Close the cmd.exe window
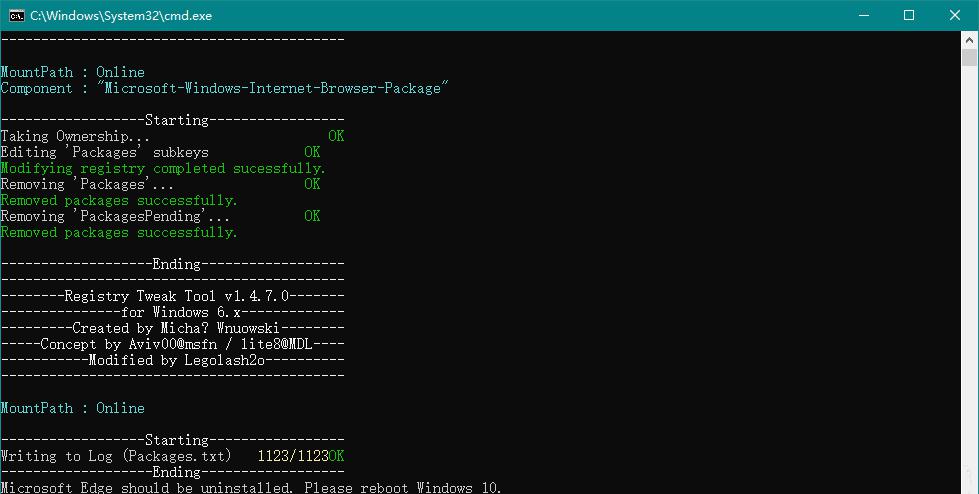The height and width of the screenshot is (494, 979). [955, 16]
